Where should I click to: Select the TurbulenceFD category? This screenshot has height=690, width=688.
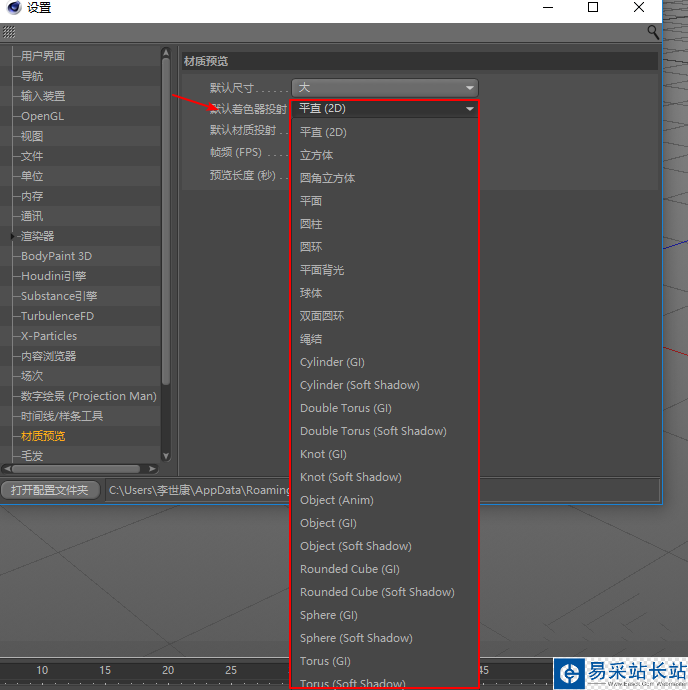(57, 316)
